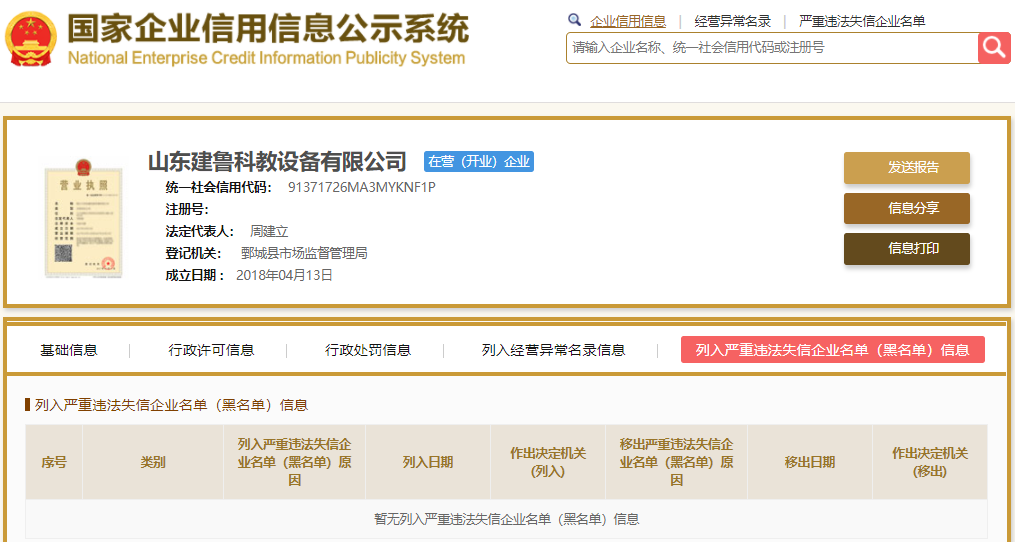Click the 暂无列入严重违法失信企业名单 empty row message
The width and height of the screenshot is (1015, 542).
507,519
